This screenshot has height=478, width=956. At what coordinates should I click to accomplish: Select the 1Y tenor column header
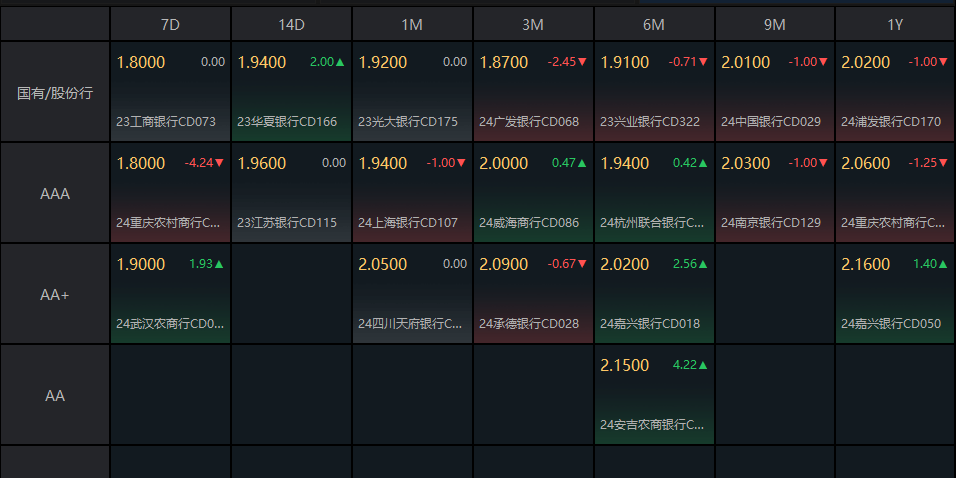[x=895, y=24]
